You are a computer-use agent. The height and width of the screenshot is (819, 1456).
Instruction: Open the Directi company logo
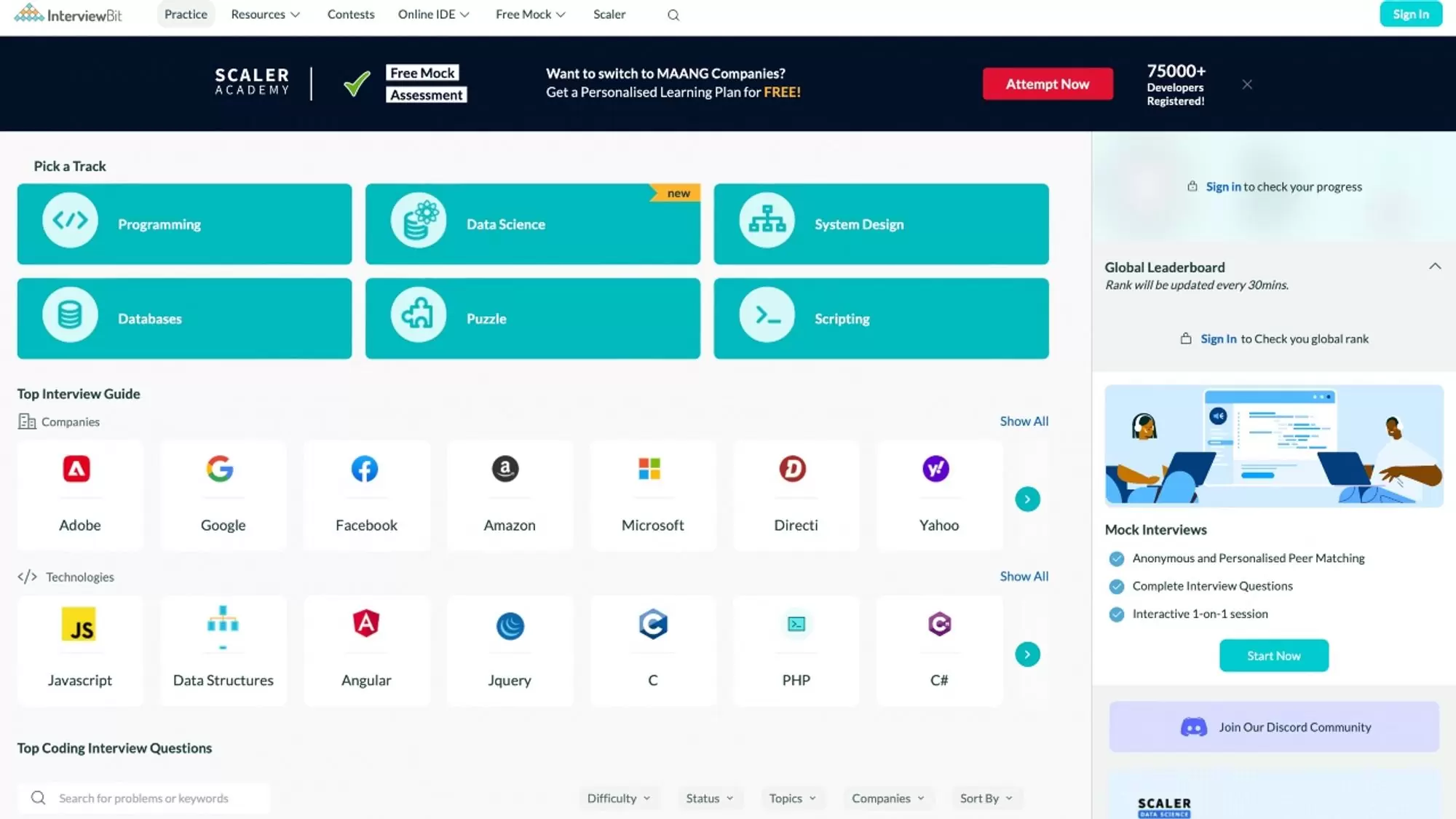point(793,469)
